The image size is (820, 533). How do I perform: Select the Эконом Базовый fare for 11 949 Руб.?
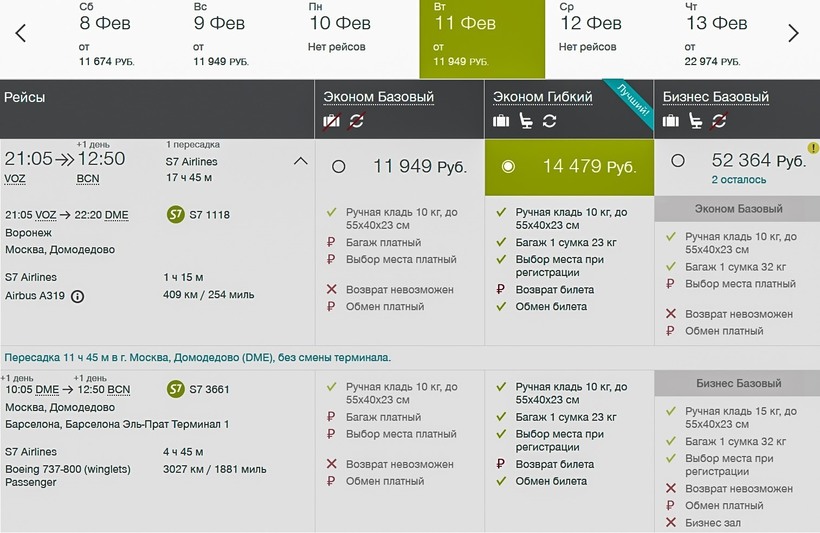(x=339, y=167)
